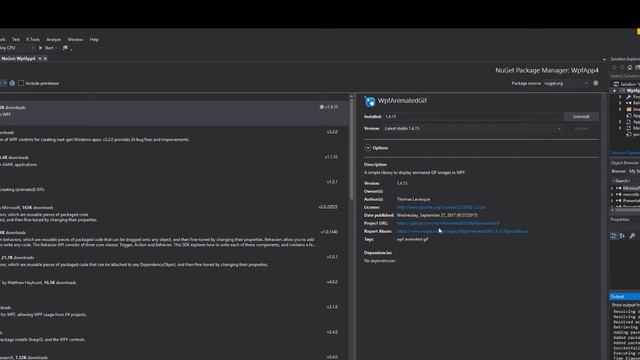Image resolution: width=640 pixels, height=360 pixels.
Task: Click the Property Pages wrench icon
Action: (632, 236)
